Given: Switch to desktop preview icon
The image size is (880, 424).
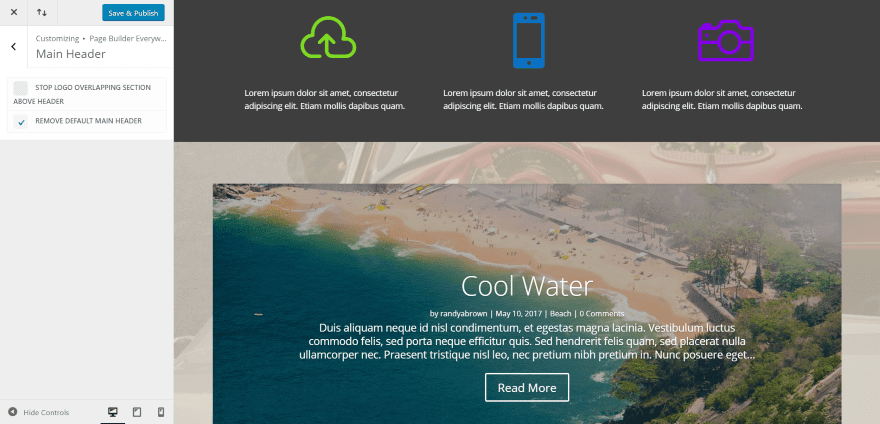Looking at the screenshot, I should [x=113, y=412].
